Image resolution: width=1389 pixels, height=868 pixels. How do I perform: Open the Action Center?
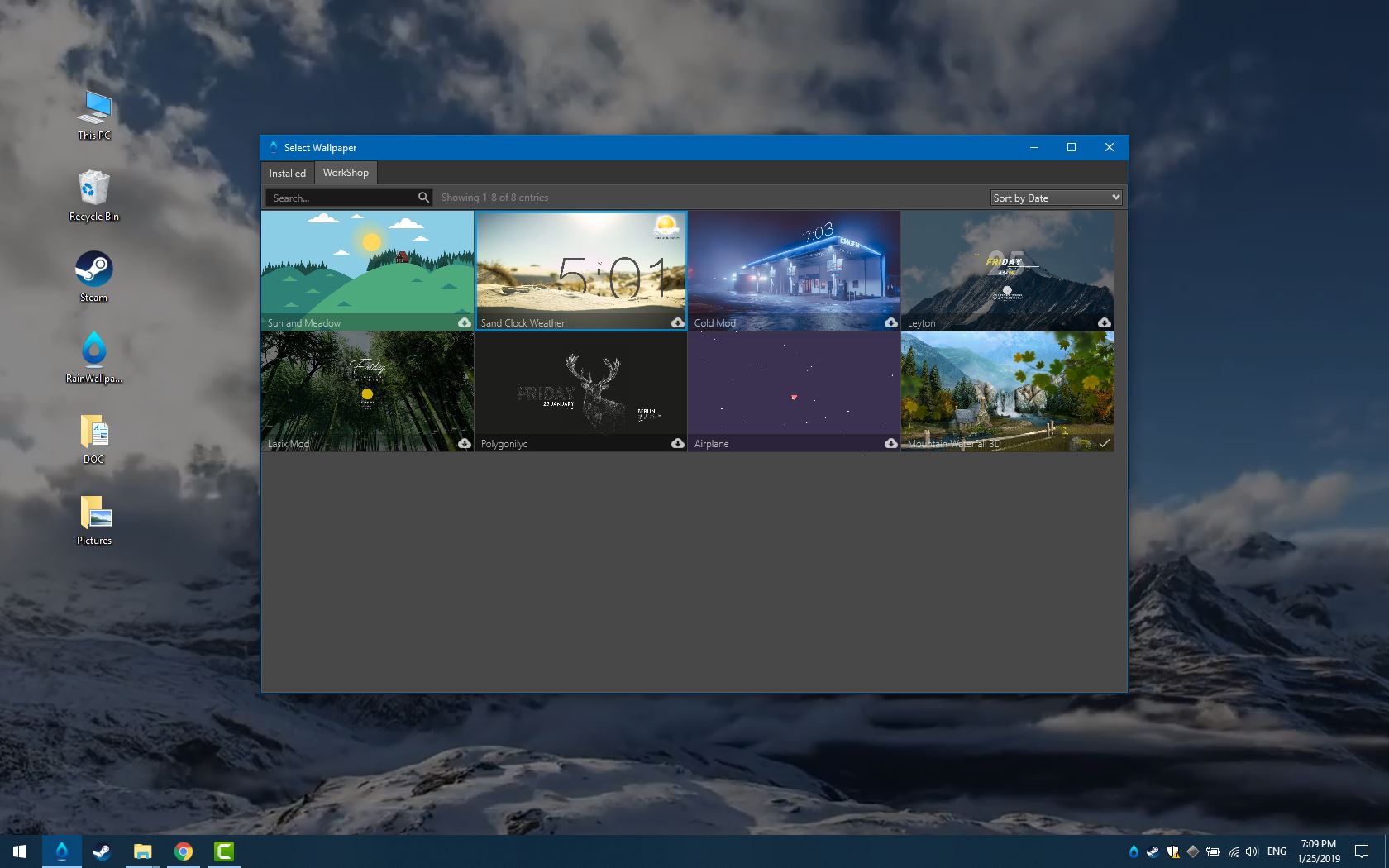[x=1363, y=851]
